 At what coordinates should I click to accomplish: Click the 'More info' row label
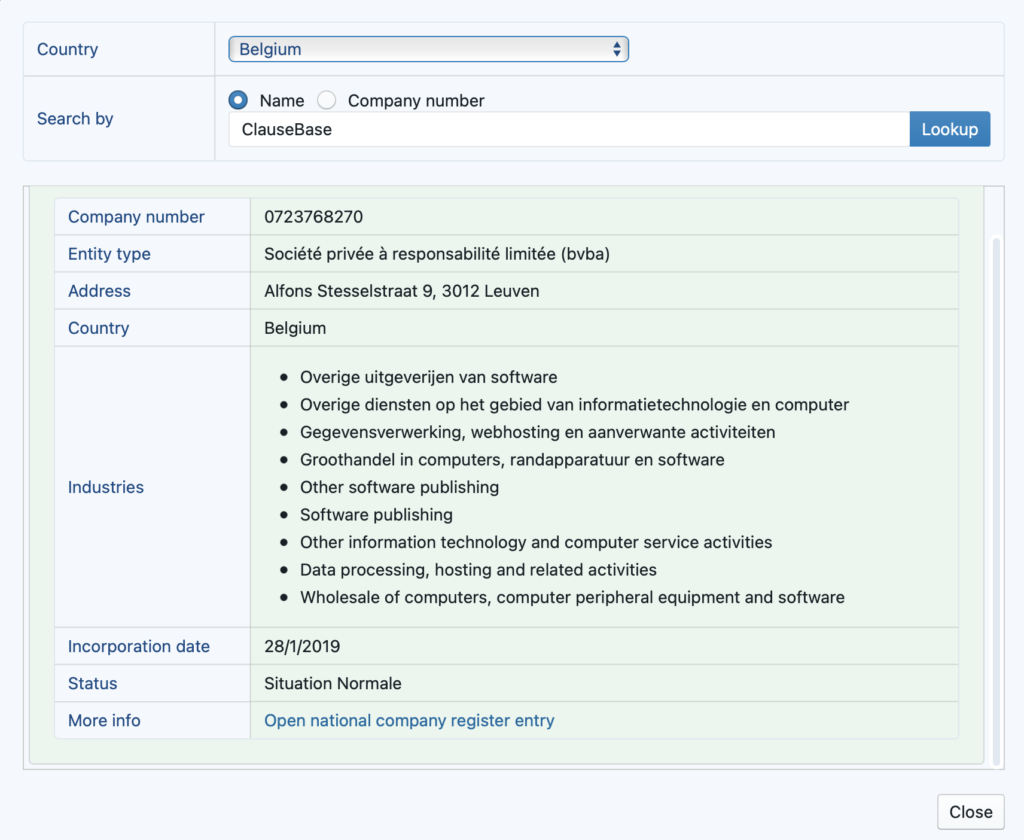pos(104,720)
